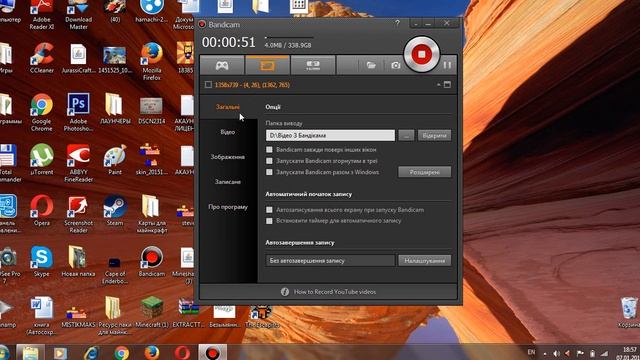Select the Recycle Bin (Корзина) on desktop
Image resolution: width=640 pixels, height=360 pixels.
629,313
